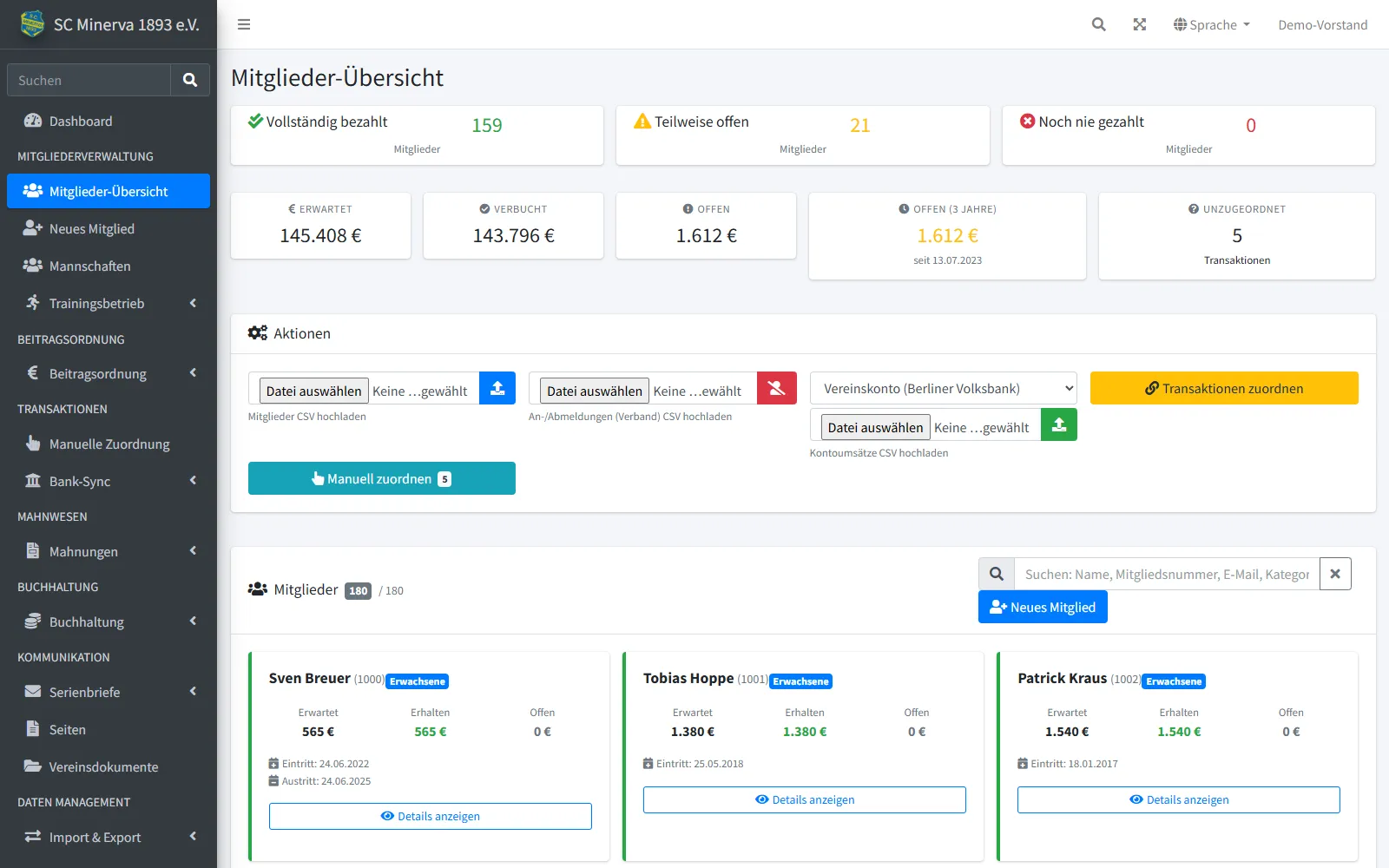
Task: Click the red An-/Abmeldungen upload button
Action: click(777, 388)
